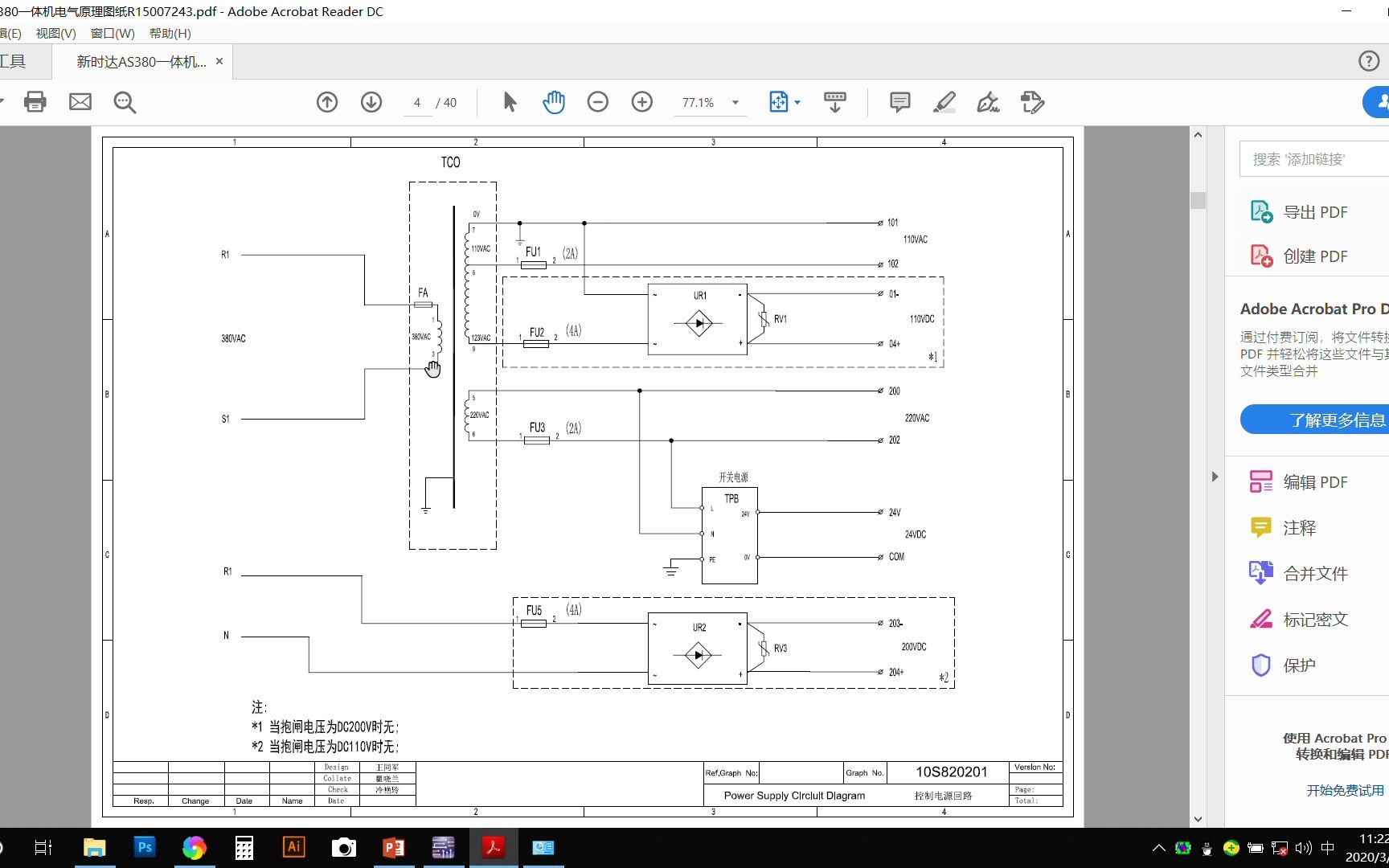Zoom out with the minus button

pyautogui.click(x=598, y=102)
